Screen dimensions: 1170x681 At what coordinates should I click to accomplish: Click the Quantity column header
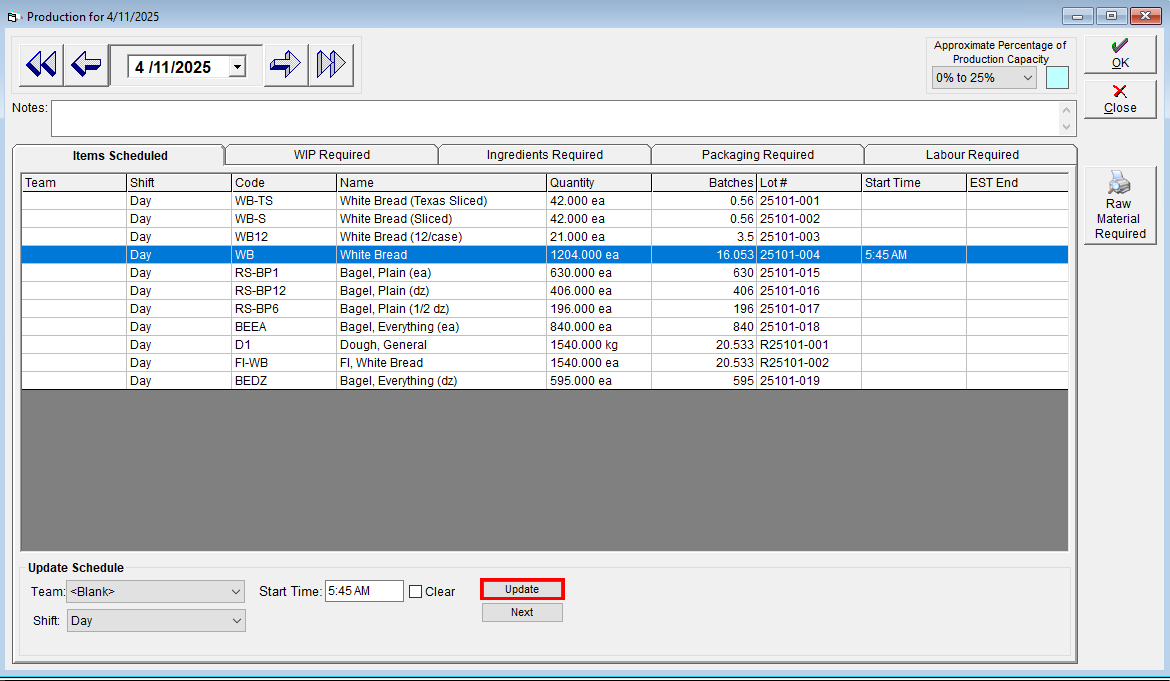[x=599, y=183]
